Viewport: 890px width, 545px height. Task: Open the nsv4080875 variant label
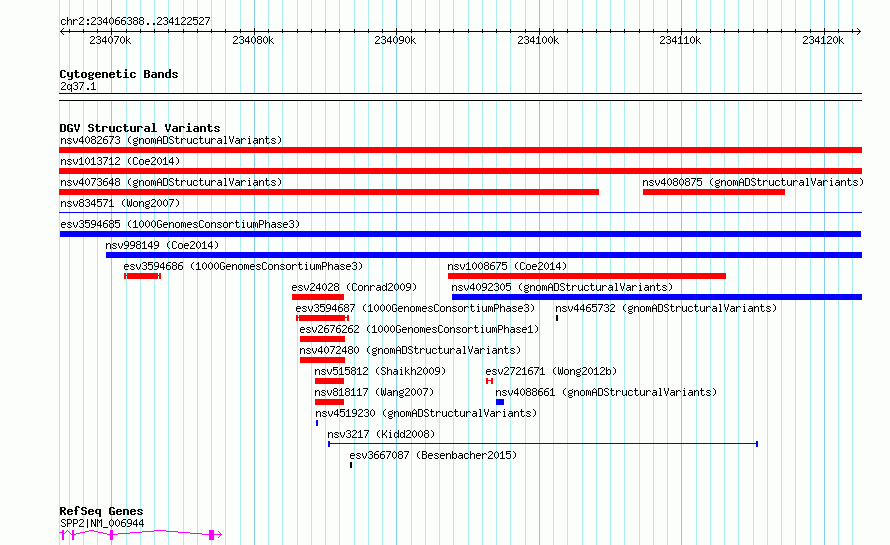(753, 182)
